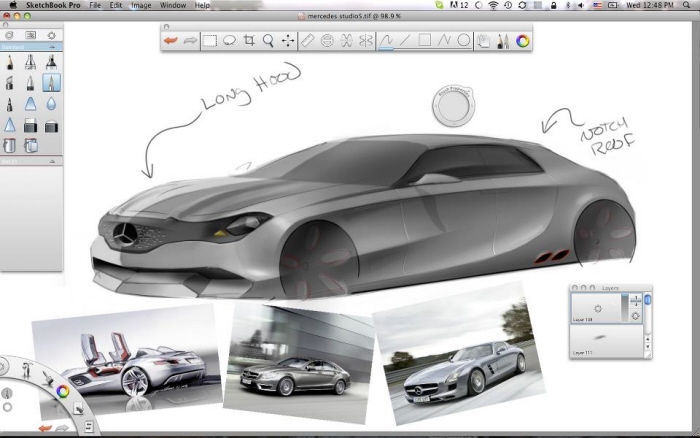Select the Soft Eraser brush

click(51, 126)
